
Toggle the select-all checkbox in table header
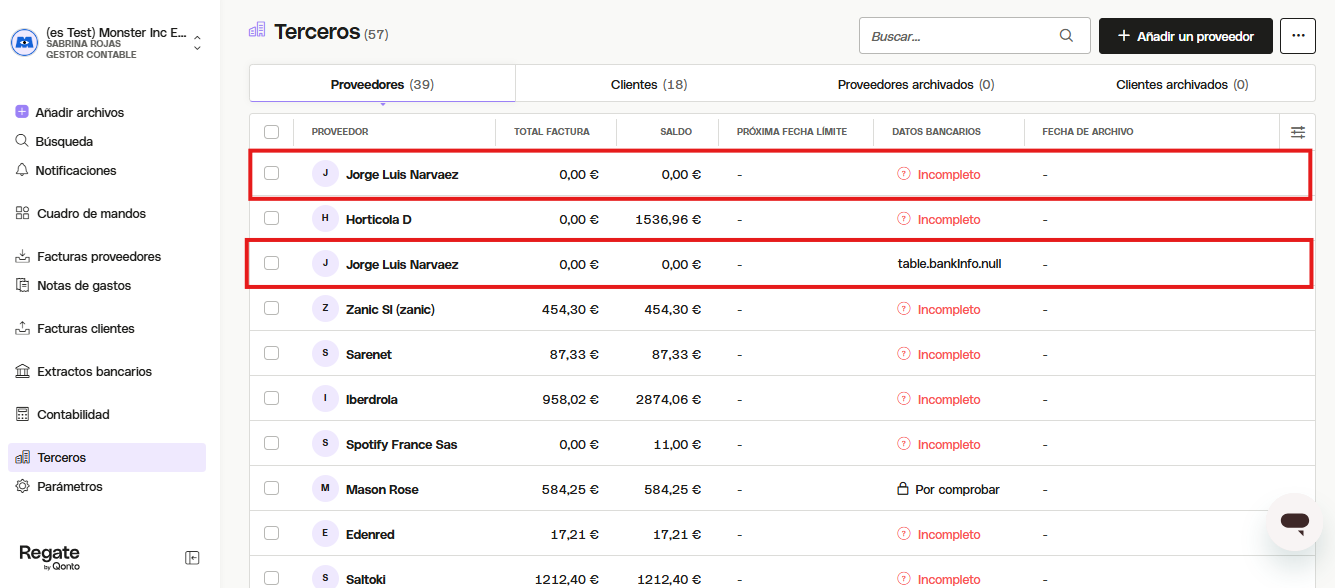[271, 132]
